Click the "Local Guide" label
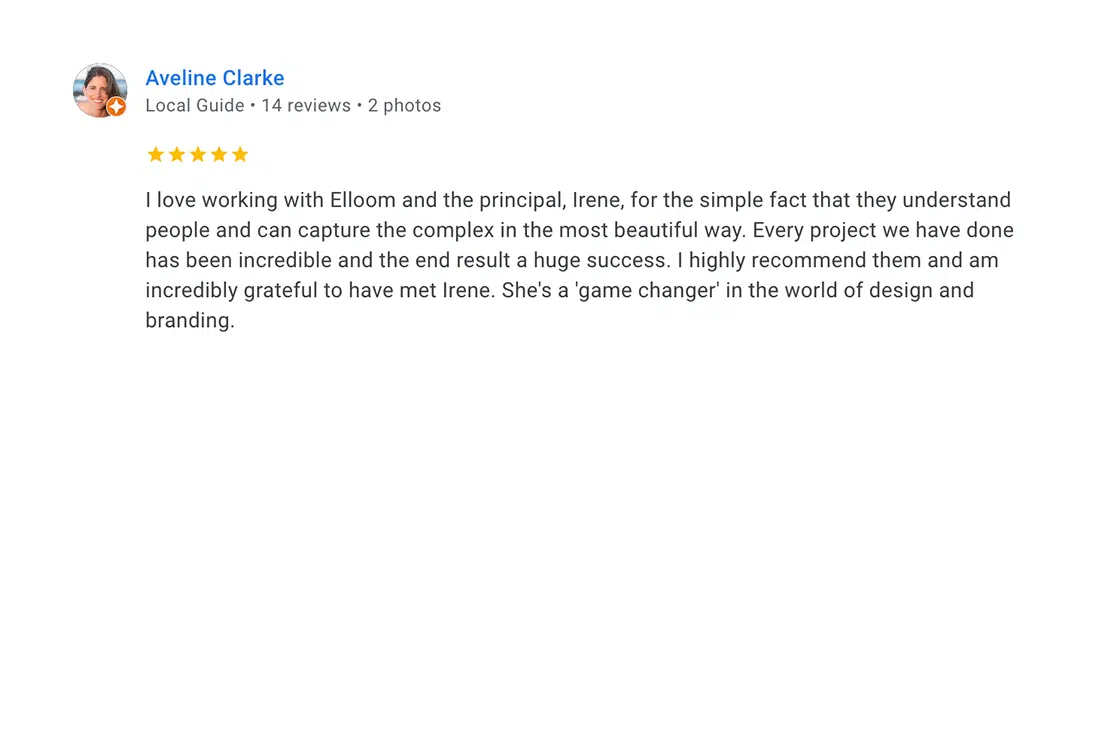This screenshot has width=1100, height=731. 194,105
